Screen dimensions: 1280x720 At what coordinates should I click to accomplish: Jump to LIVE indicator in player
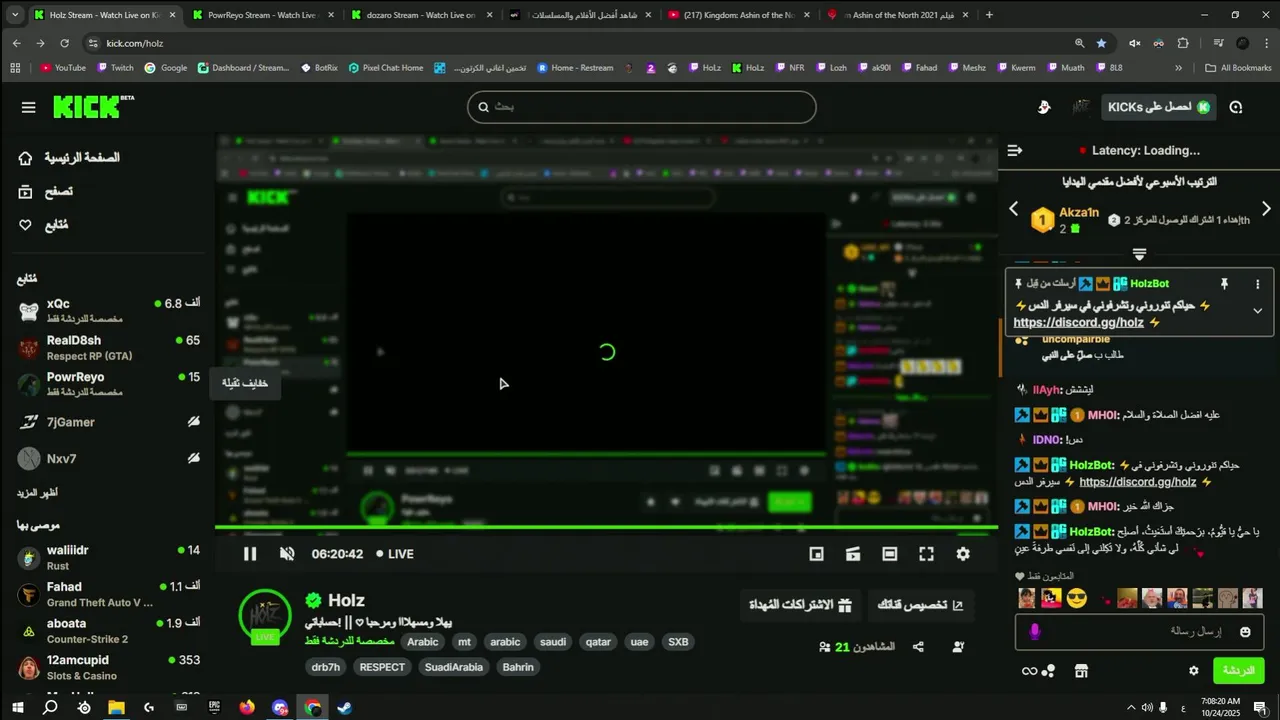(x=395, y=554)
